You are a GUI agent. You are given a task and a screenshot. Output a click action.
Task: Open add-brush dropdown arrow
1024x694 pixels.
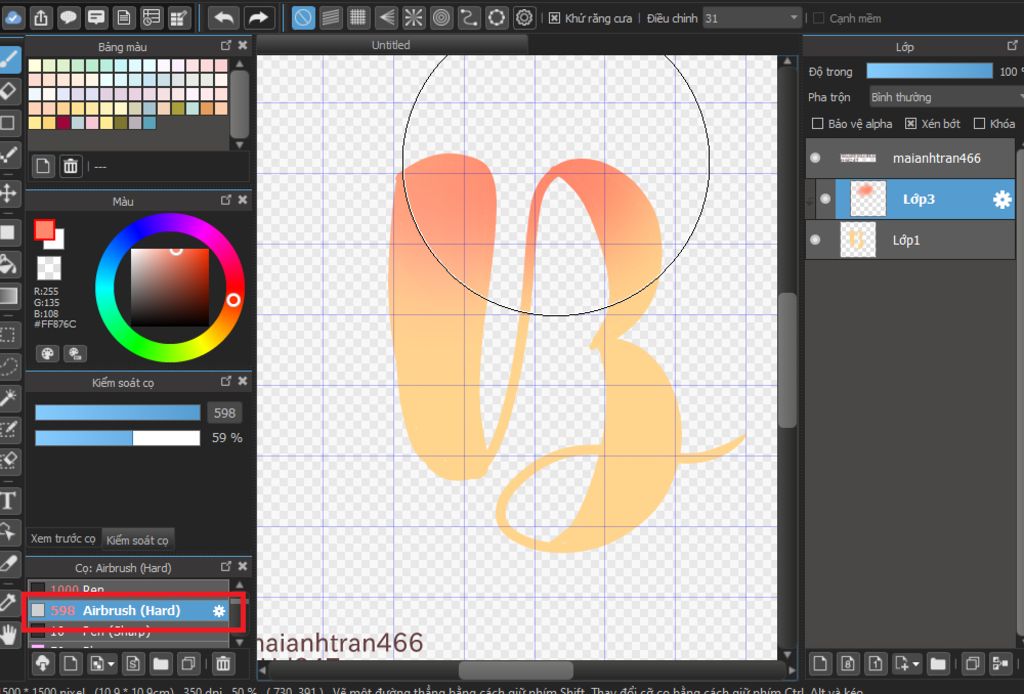(x=111, y=665)
